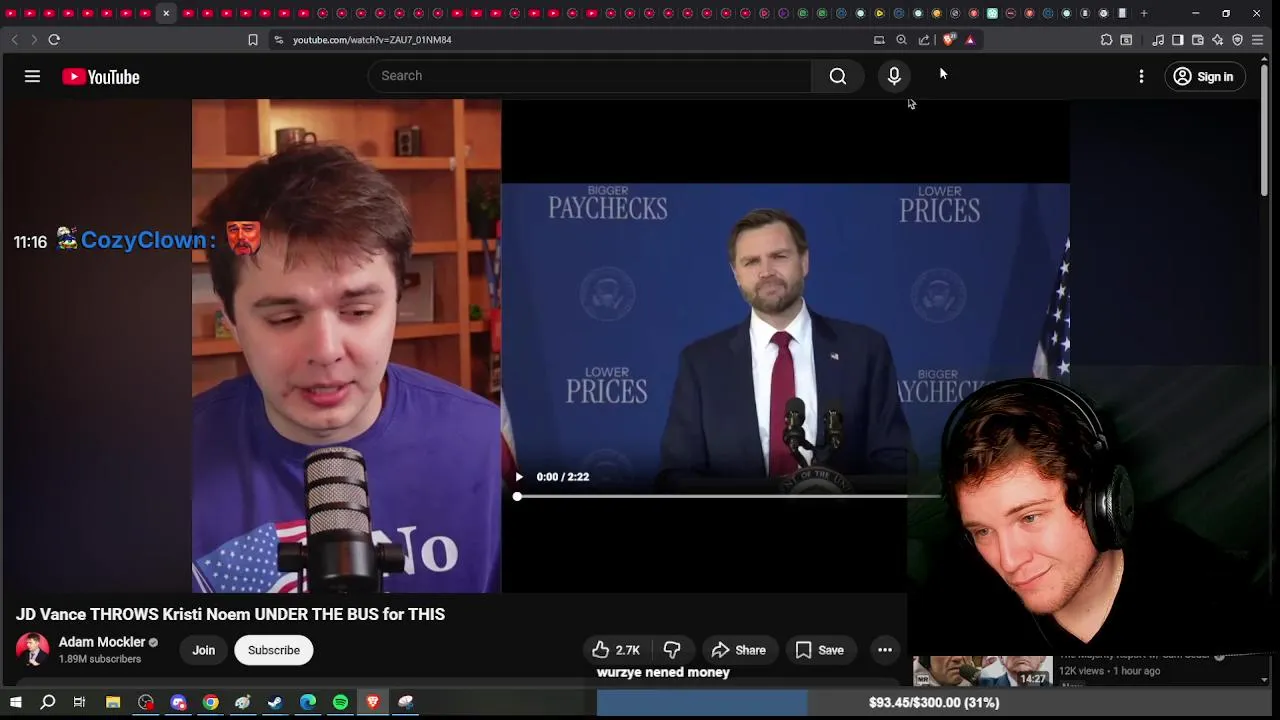Save the video to a playlist
Image resolution: width=1280 pixels, height=720 pixels.
point(820,650)
